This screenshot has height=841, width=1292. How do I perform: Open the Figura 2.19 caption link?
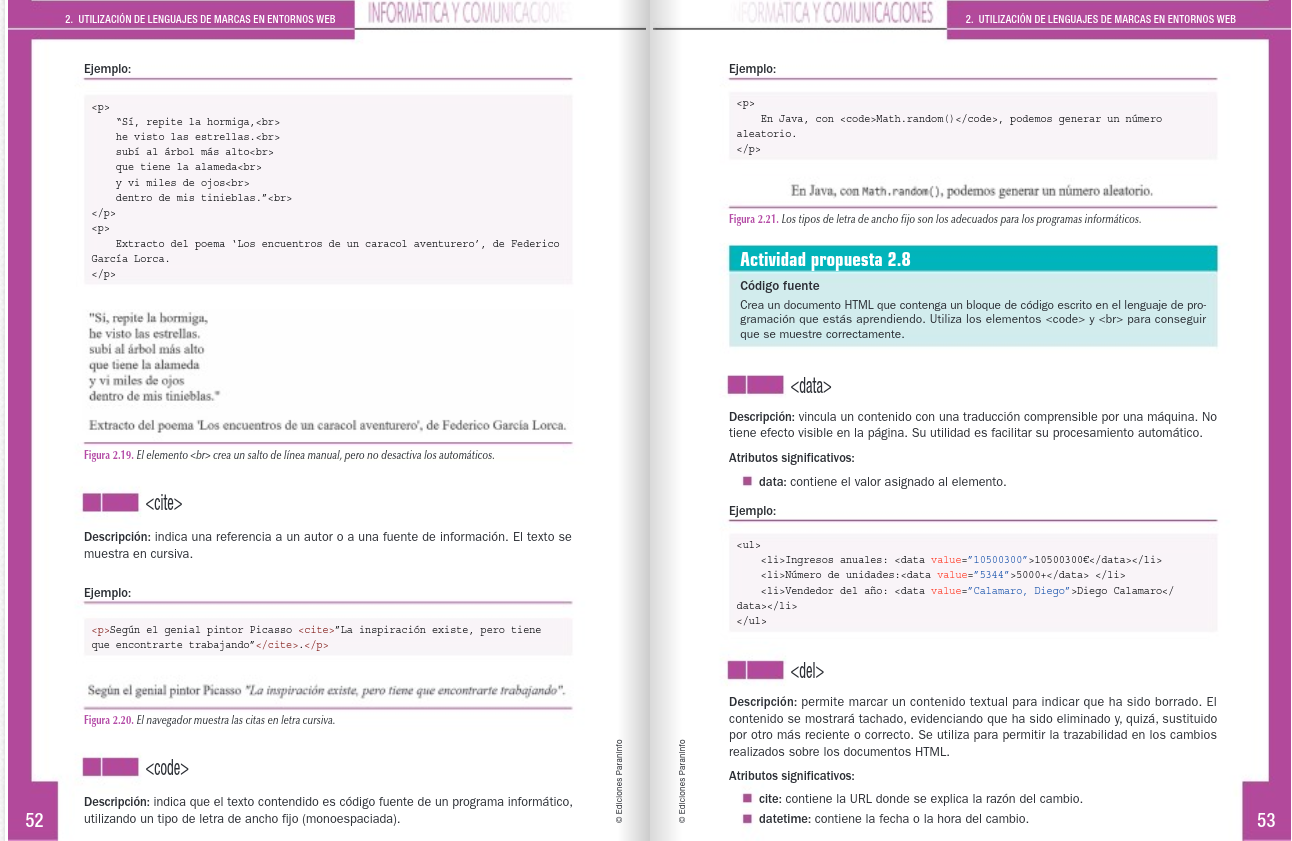coord(107,455)
